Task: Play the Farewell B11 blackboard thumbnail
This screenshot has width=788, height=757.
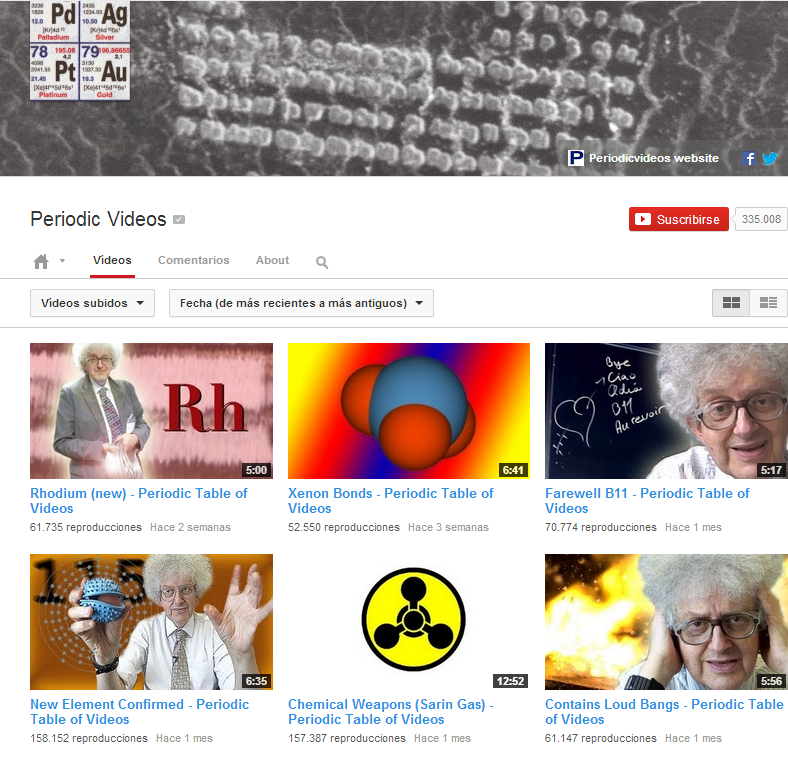Action: (666, 411)
